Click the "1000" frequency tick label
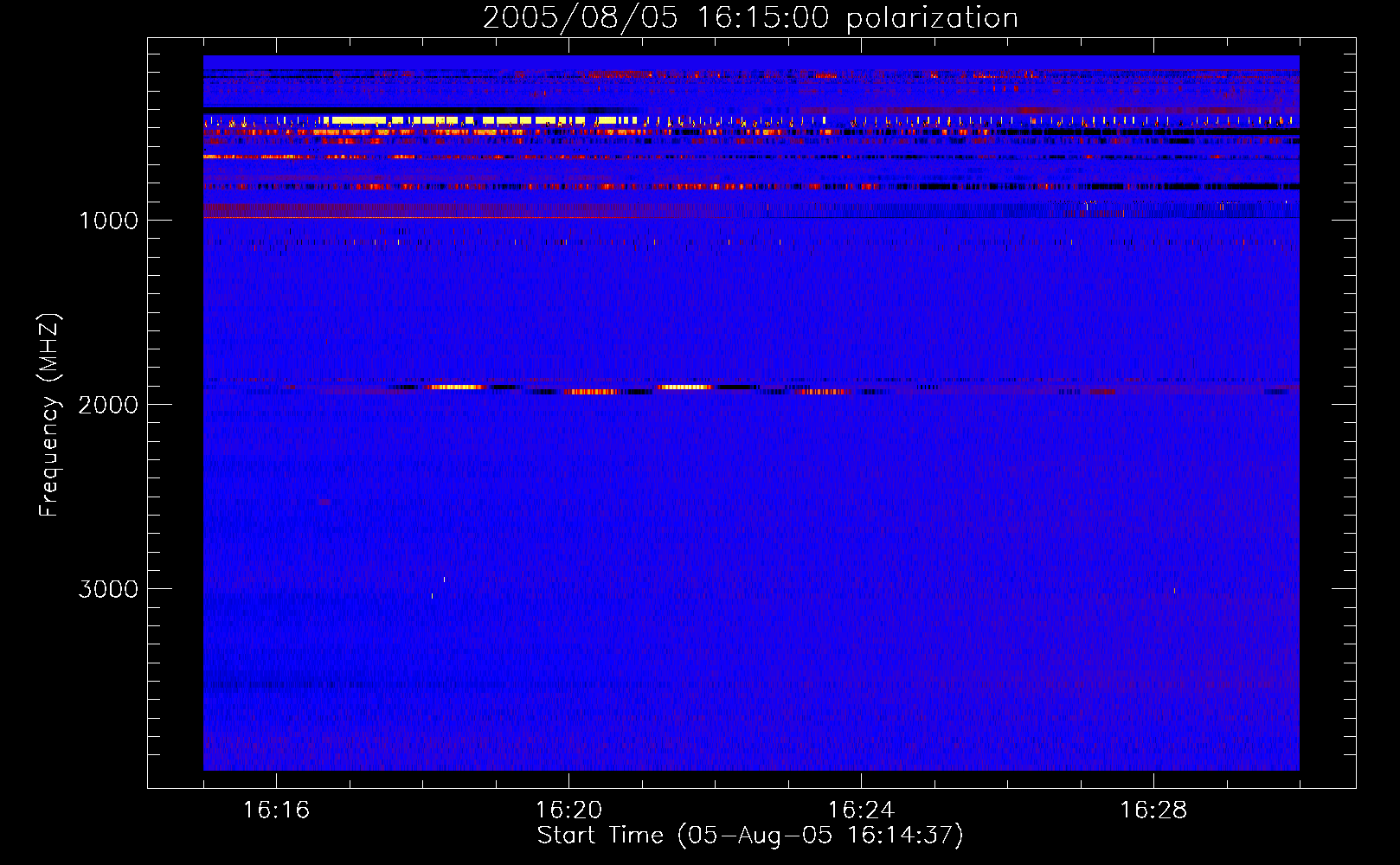Image resolution: width=1400 pixels, height=865 pixels. 108,221
